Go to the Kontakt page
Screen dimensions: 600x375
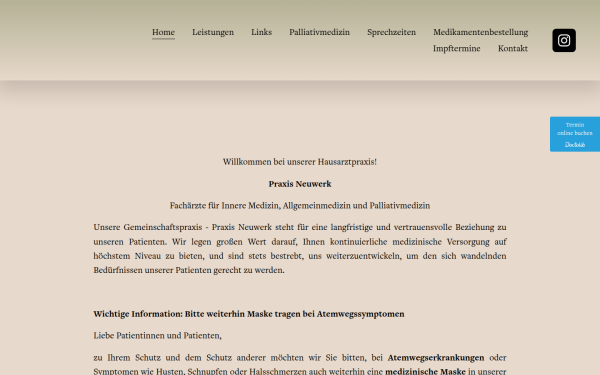(513, 49)
